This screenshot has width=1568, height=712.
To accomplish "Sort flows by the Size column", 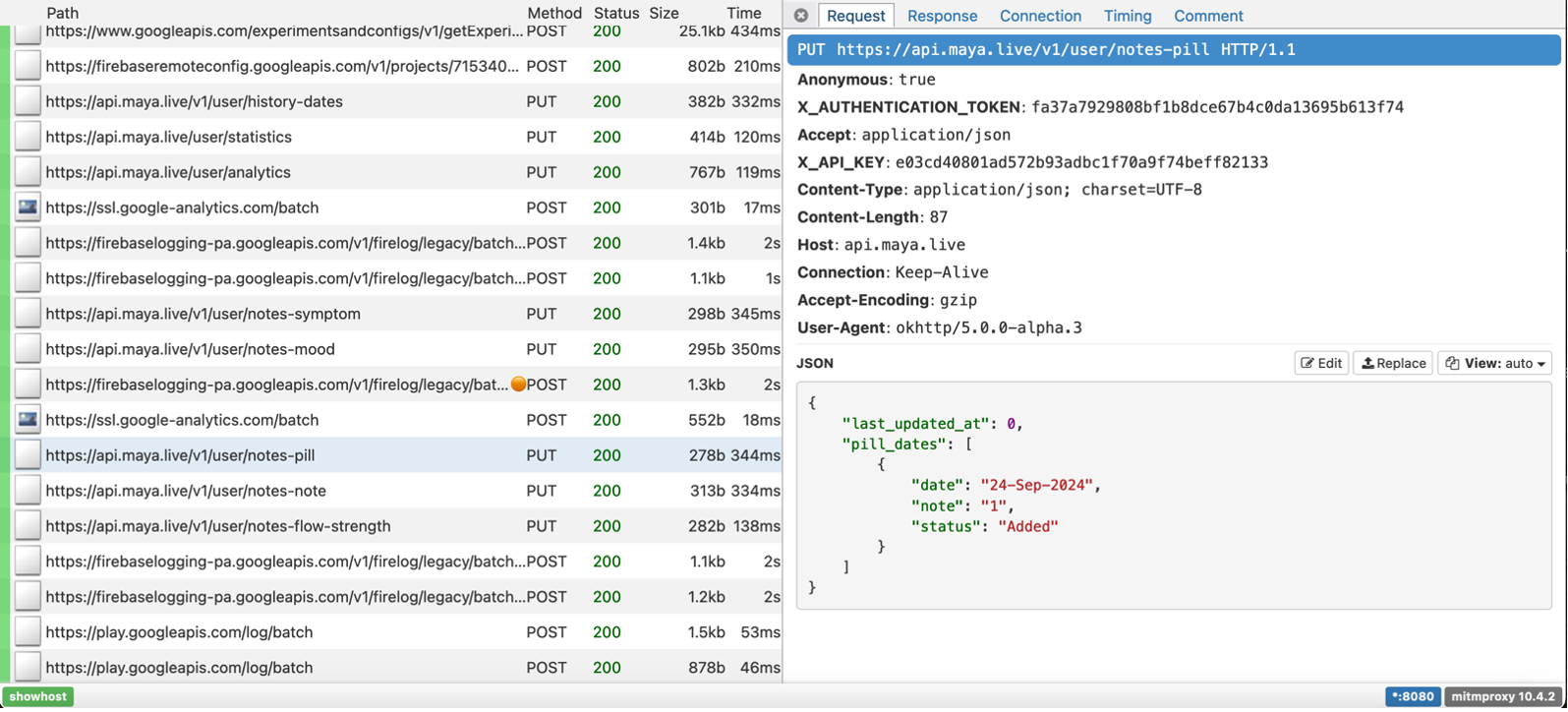I will [x=664, y=13].
